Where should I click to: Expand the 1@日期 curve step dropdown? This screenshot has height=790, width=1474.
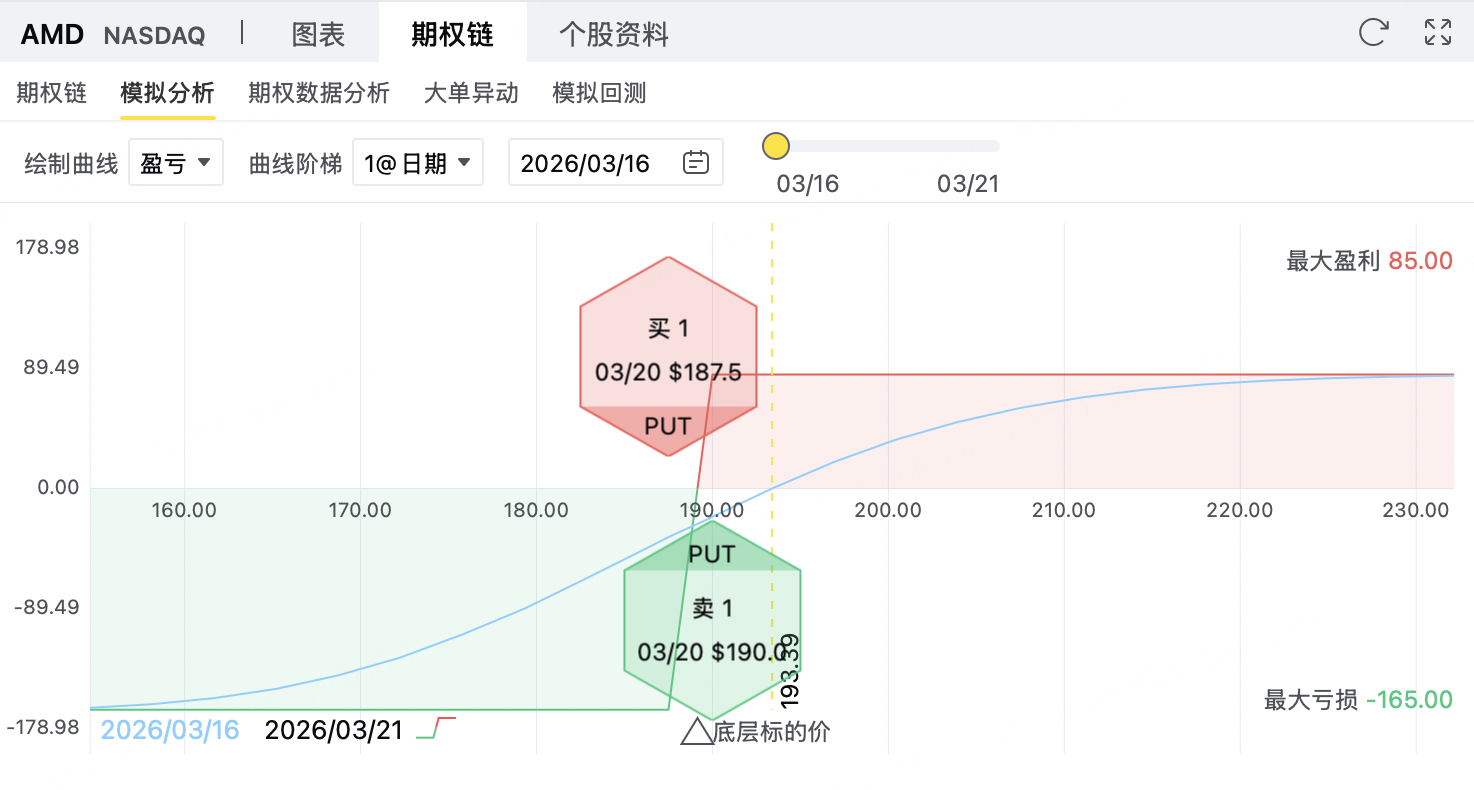coord(417,163)
